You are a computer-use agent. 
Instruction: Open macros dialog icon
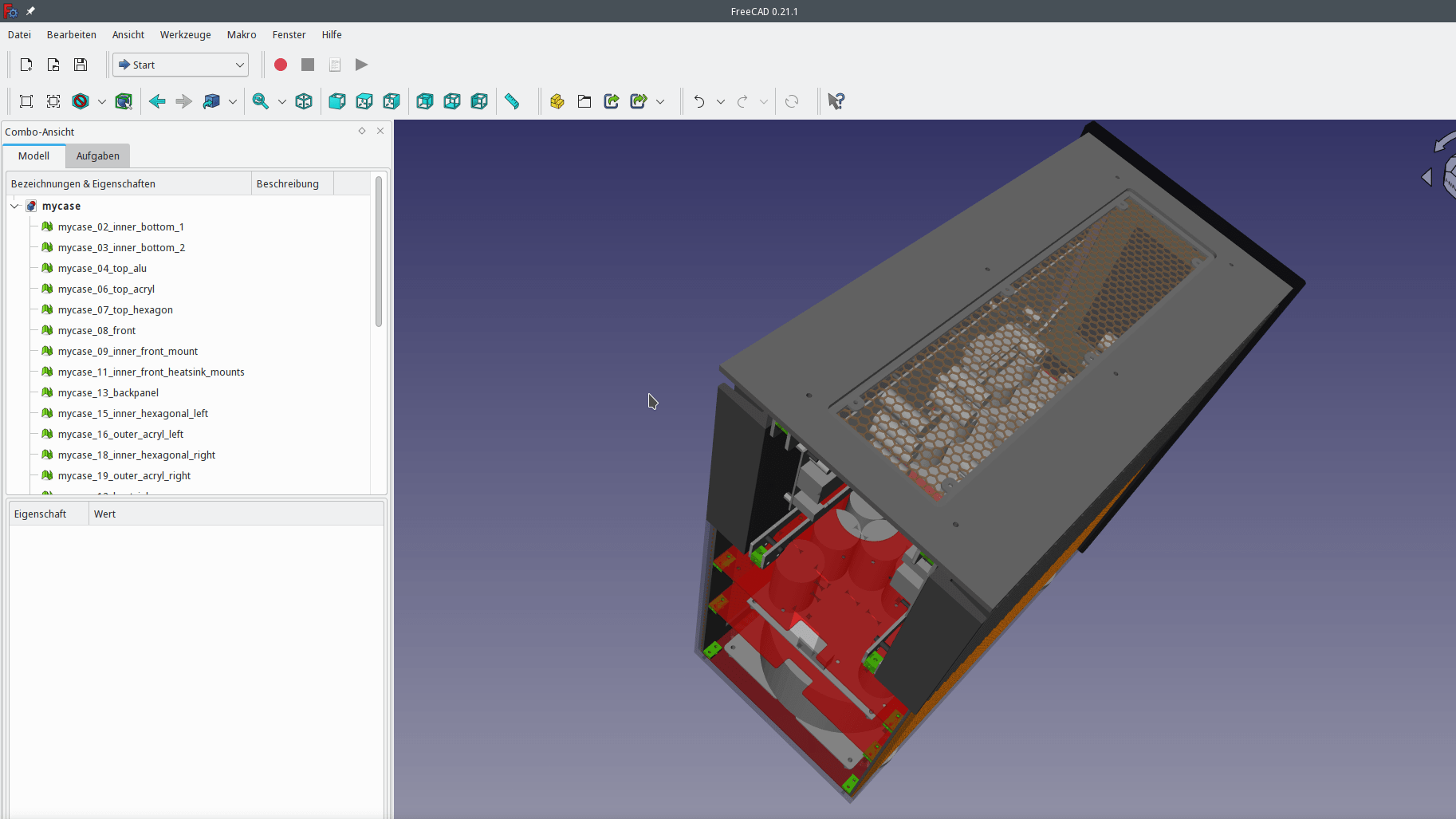(335, 65)
